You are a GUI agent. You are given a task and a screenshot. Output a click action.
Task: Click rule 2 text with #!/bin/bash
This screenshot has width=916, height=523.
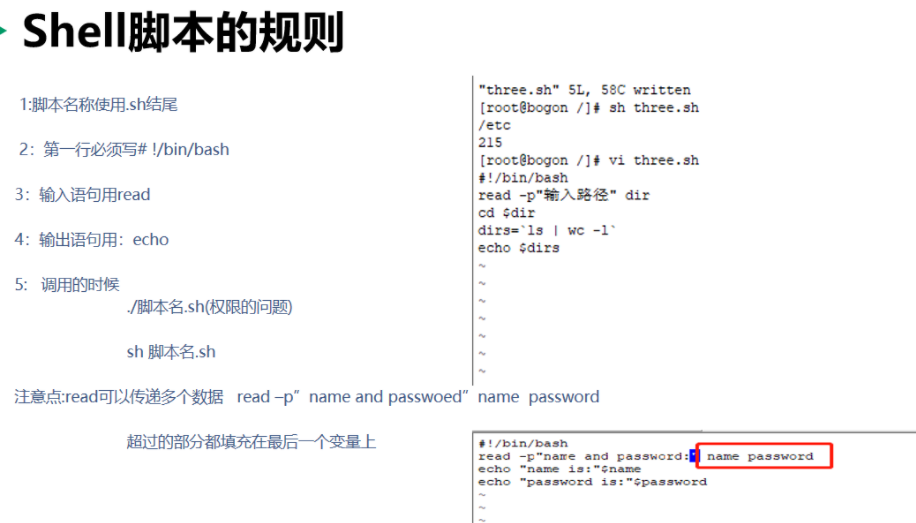click(x=124, y=150)
